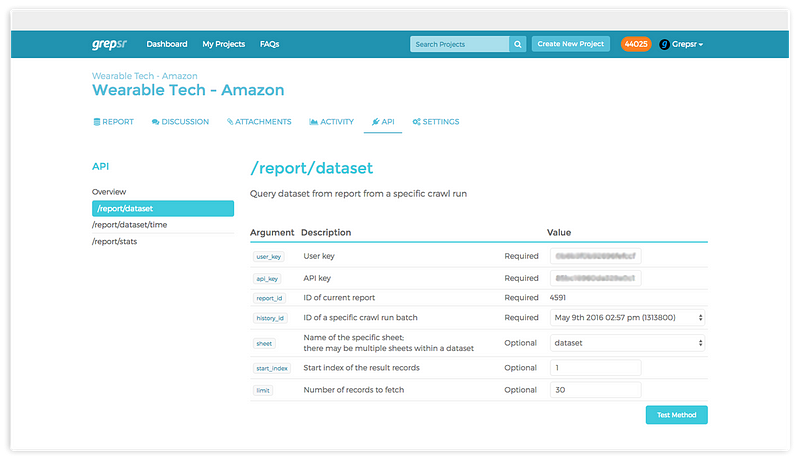This screenshot has width=800, height=460.
Task: Click the start_index argument tag
Action: pyautogui.click(x=272, y=368)
